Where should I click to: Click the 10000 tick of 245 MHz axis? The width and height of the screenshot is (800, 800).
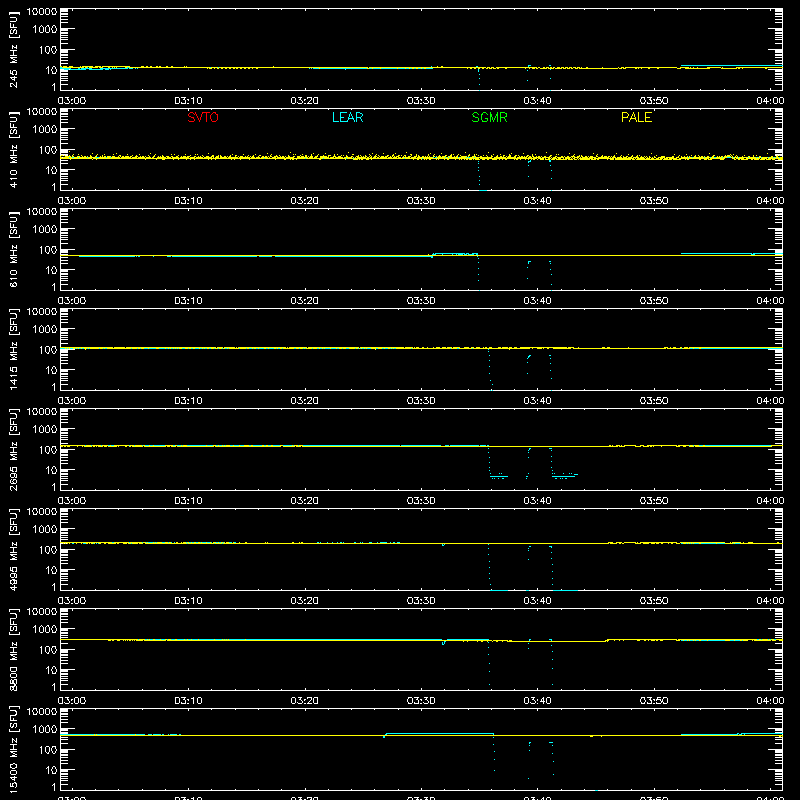42,12
